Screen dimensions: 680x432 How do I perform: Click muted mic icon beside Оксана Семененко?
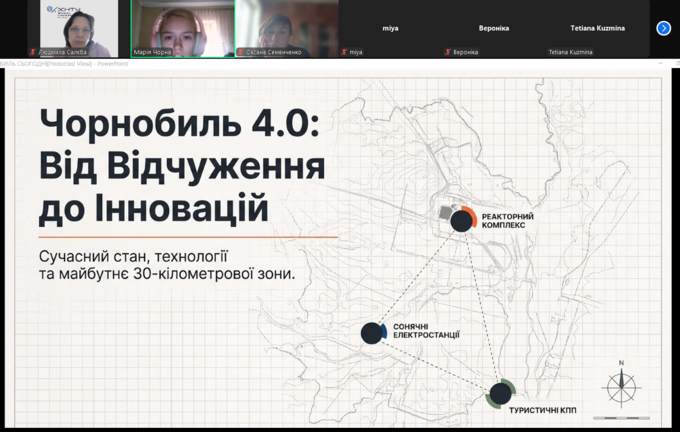[241, 51]
